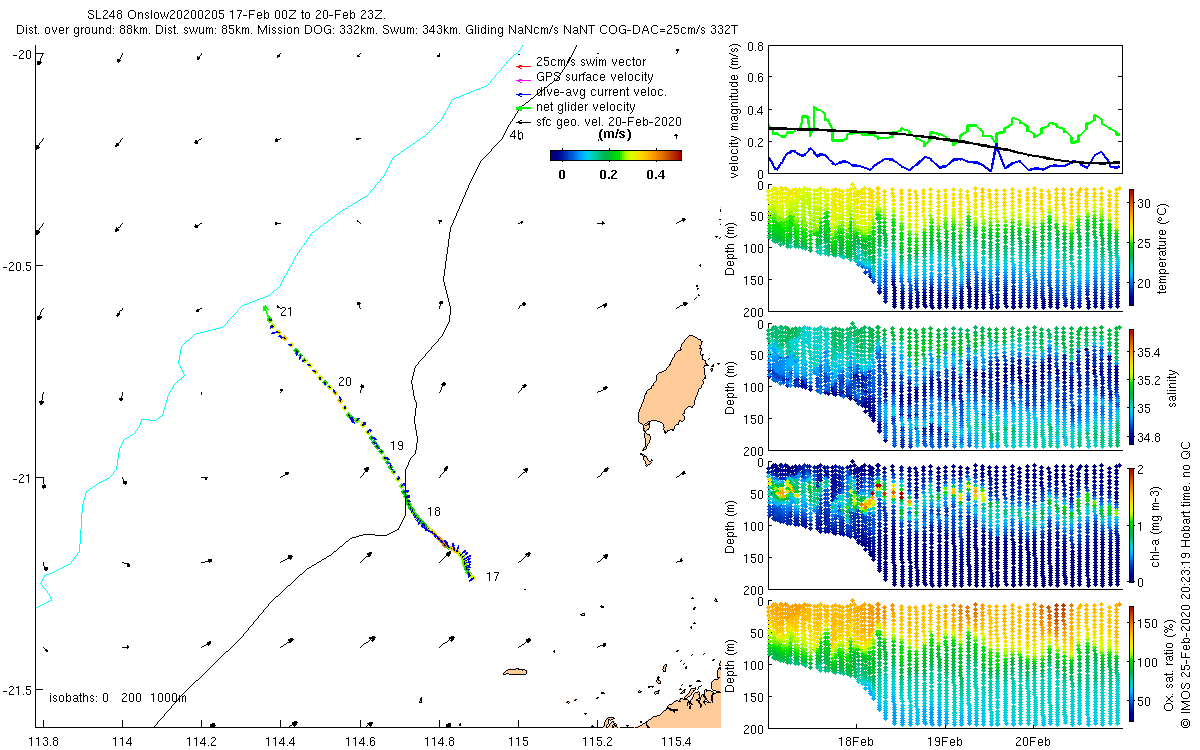1200x750 pixels.
Task: Click the '35.4' tick on salinity colorbar
Action: tap(1151, 352)
